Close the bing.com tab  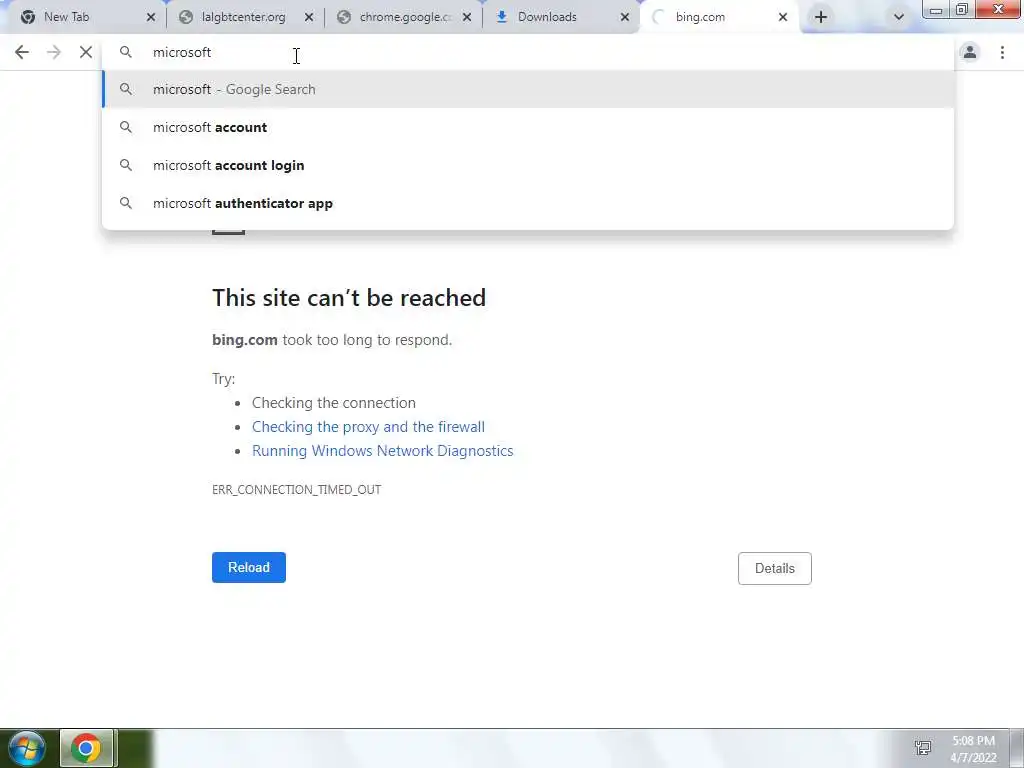click(783, 17)
